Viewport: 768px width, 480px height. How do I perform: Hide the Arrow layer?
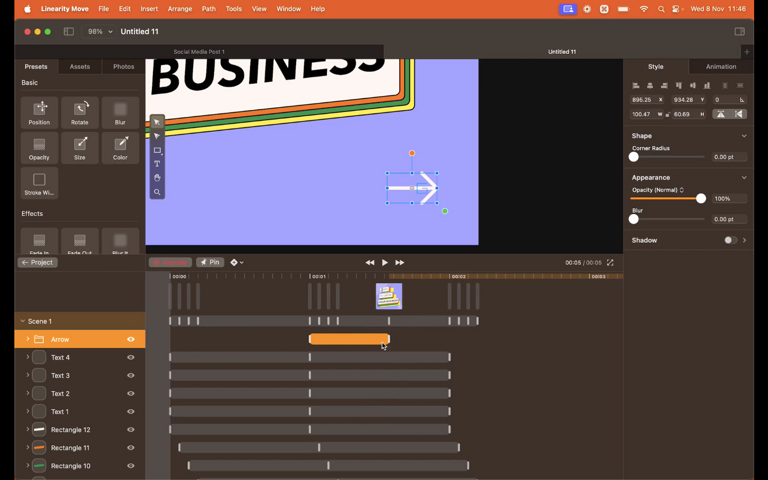point(131,339)
